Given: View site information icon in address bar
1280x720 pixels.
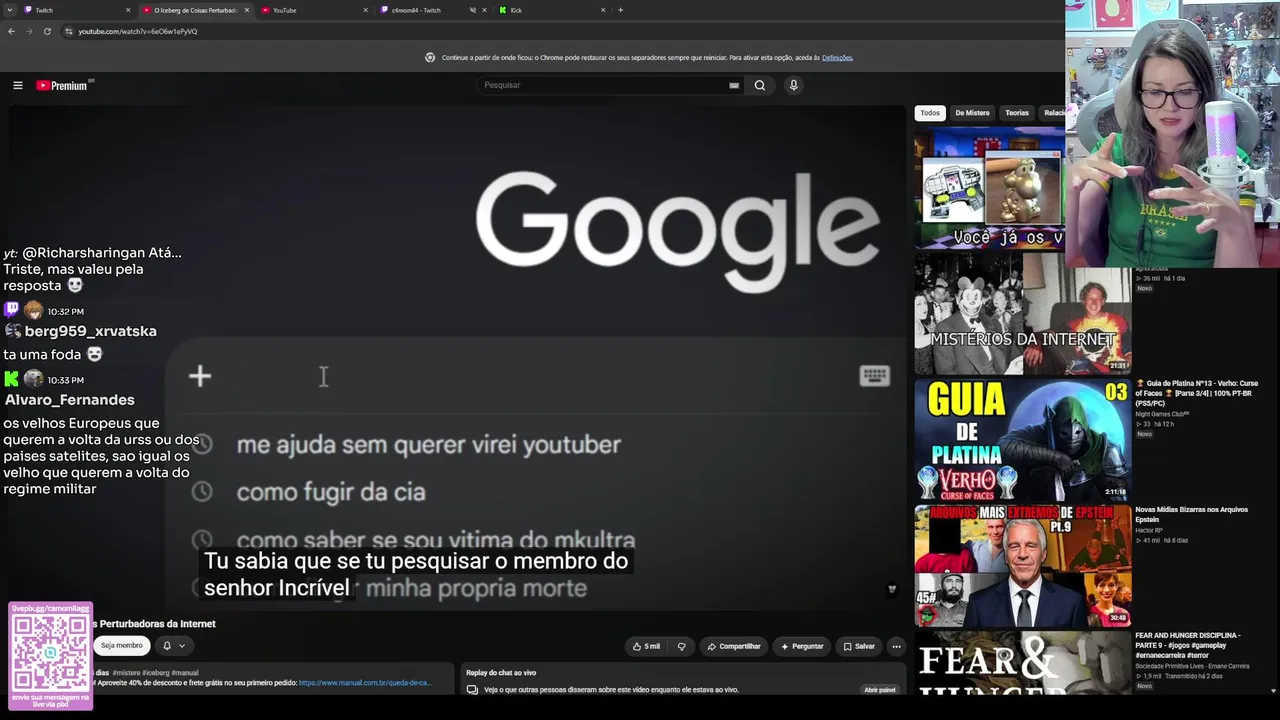Looking at the screenshot, I should pos(69,31).
